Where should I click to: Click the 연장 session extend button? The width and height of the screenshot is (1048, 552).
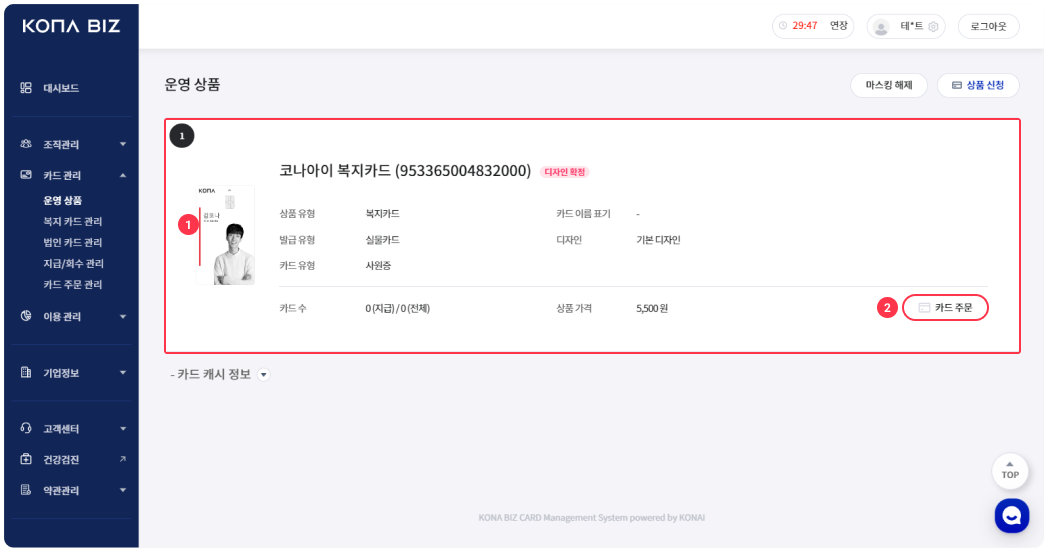(839, 26)
